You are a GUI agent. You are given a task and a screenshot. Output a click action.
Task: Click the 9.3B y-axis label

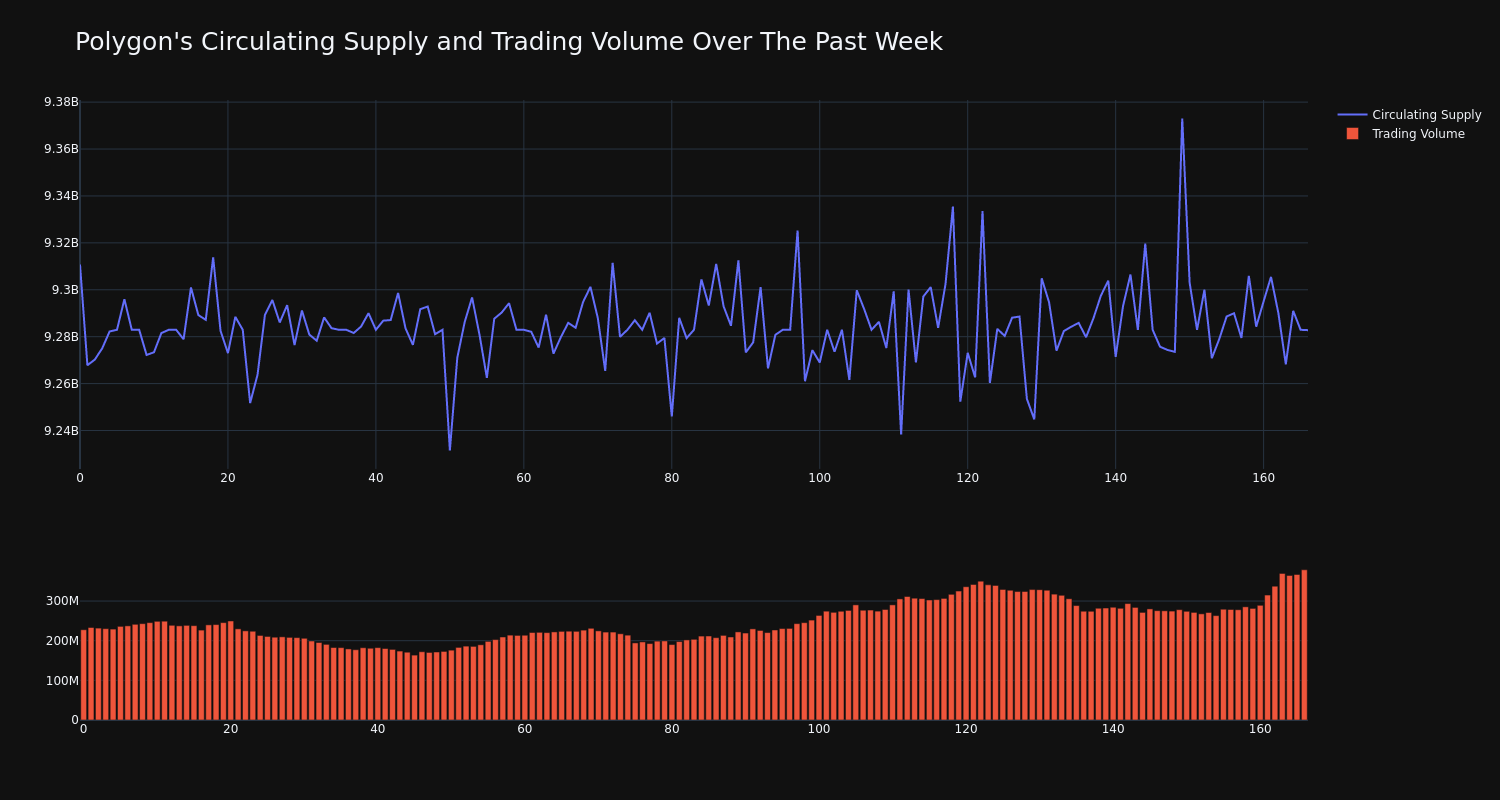65,290
